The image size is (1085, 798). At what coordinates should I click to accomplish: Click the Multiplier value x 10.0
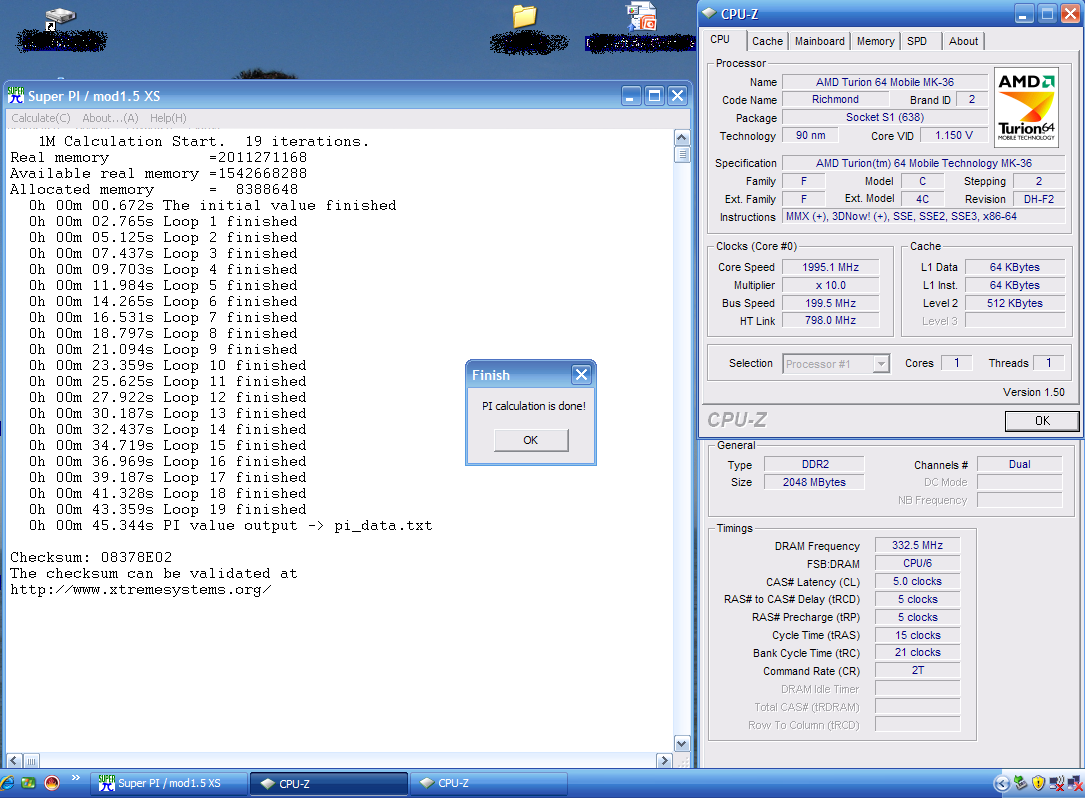click(x=830, y=285)
